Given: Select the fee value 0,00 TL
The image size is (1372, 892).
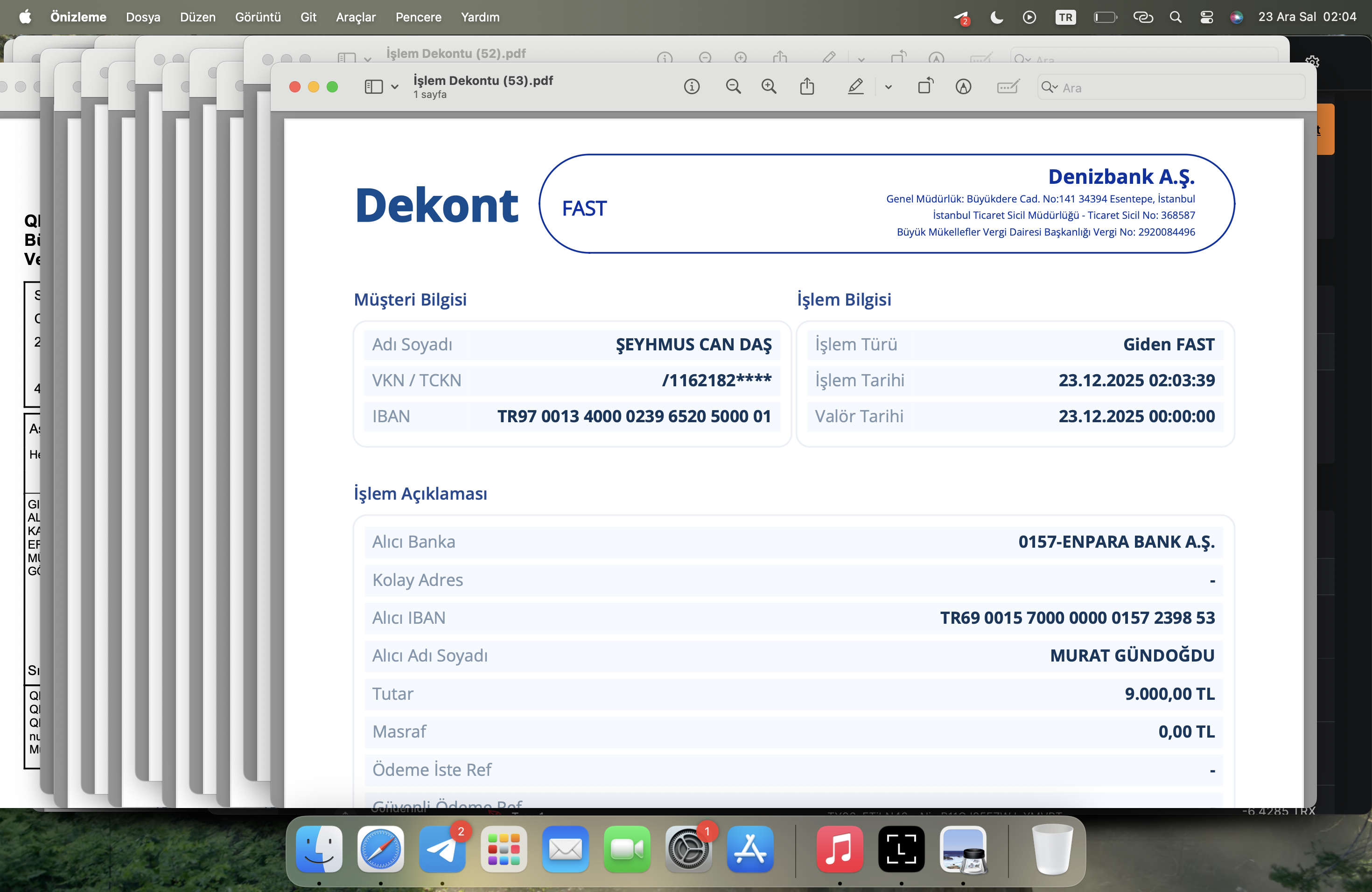Looking at the screenshot, I should pos(1186,731).
